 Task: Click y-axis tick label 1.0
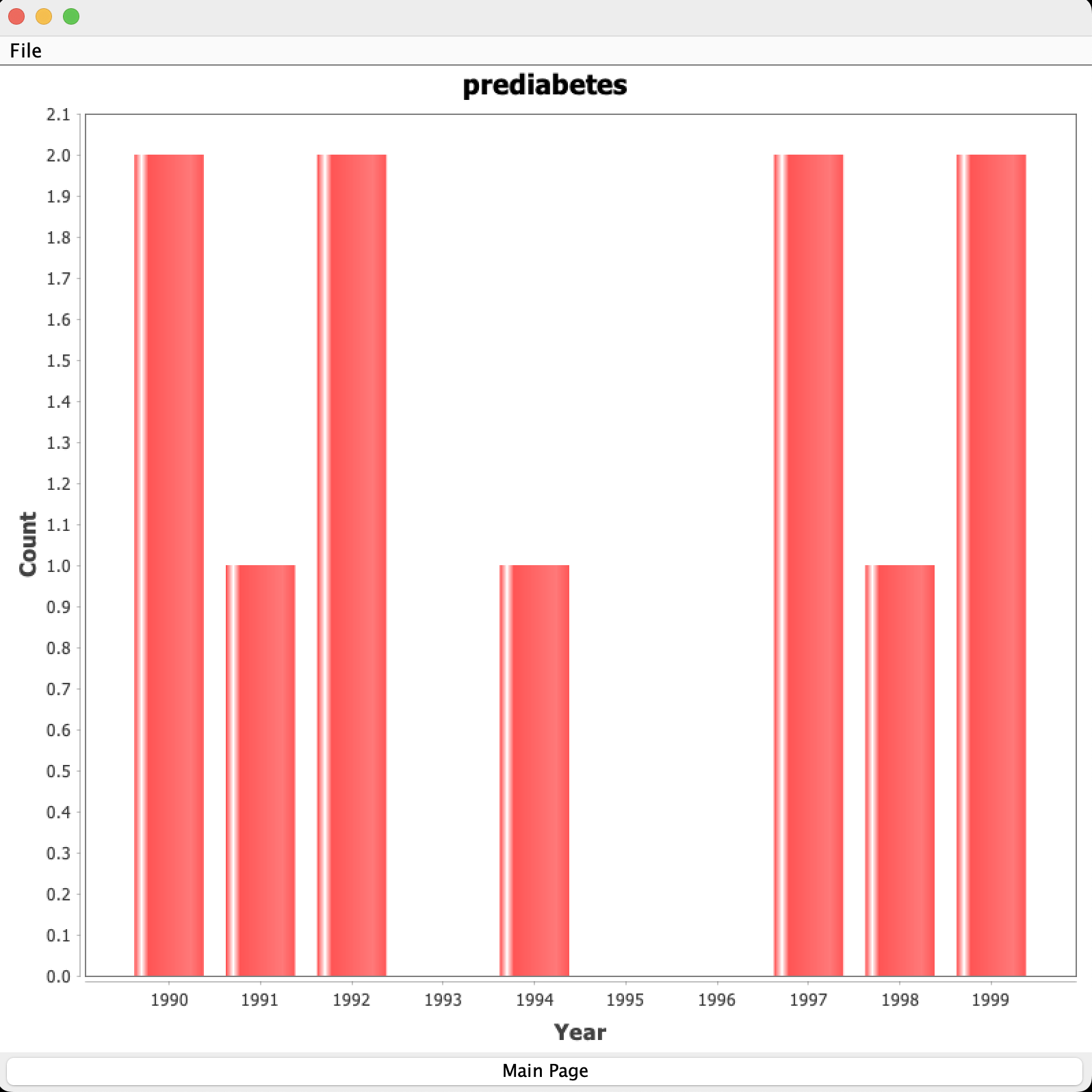click(x=58, y=566)
